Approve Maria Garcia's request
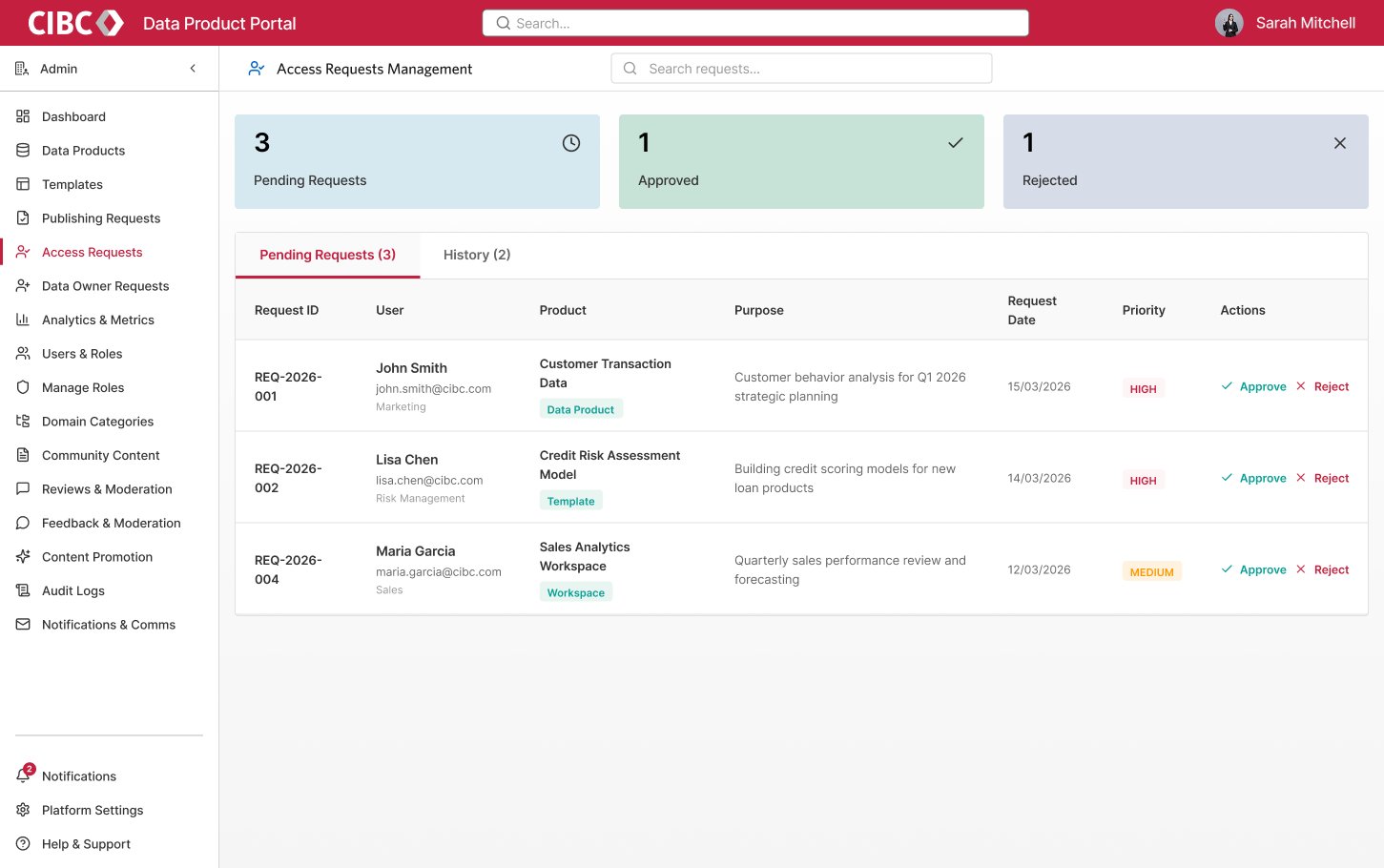Viewport: 1384px width, 868px height. (1253, 569)
